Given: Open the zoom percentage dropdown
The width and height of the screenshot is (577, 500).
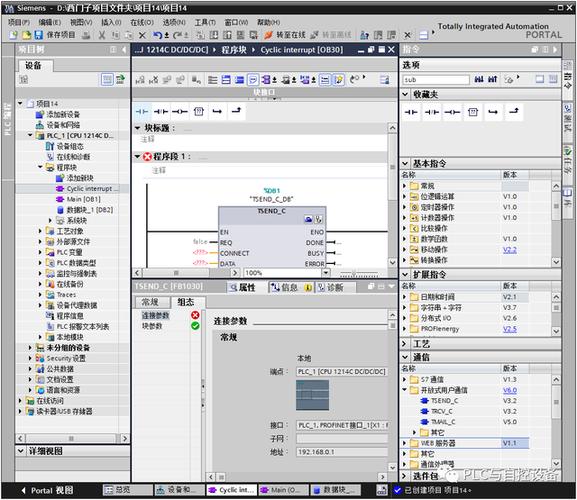Looking at the screenshot, I should [326, 273].
